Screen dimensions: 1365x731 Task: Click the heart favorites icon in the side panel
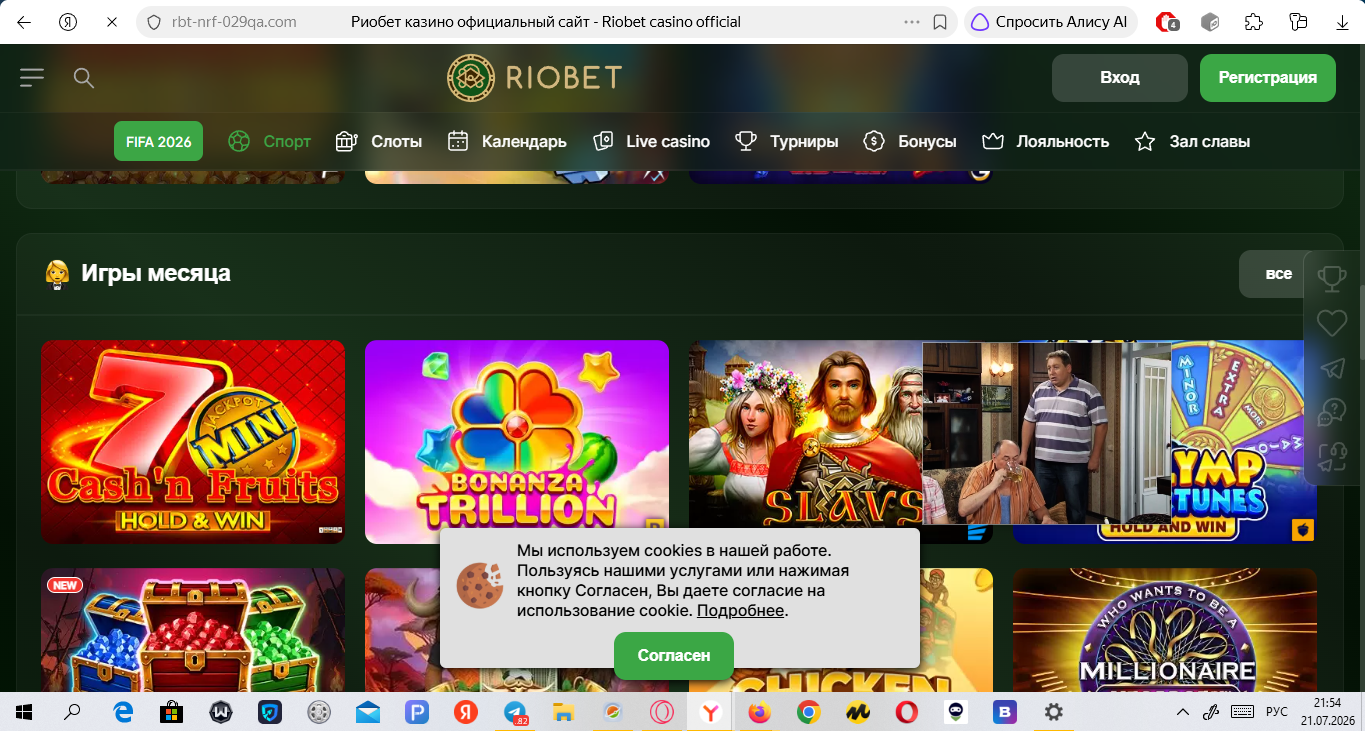coord(1331,323)
